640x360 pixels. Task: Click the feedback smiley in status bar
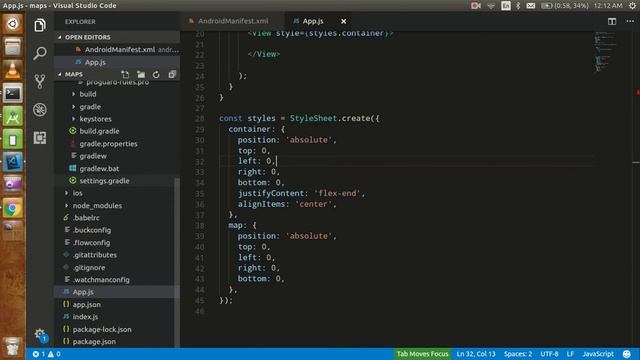pyautogui.click(x=627, y=354)
